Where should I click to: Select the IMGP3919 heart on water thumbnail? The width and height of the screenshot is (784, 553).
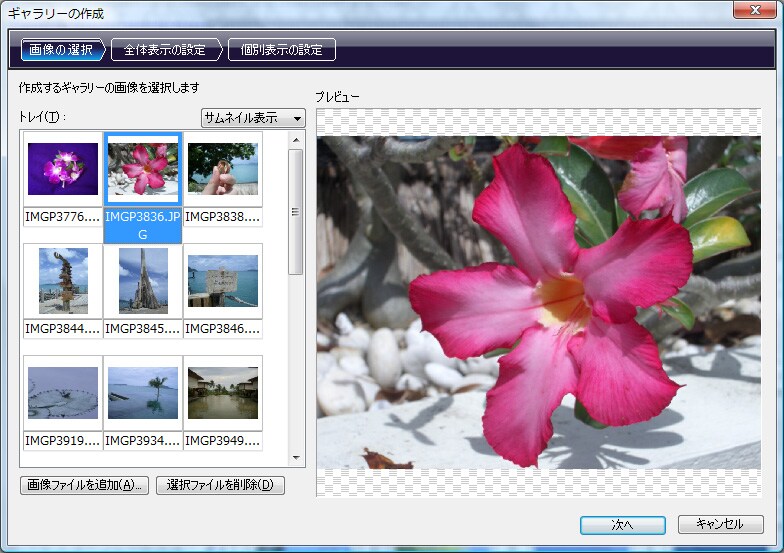(x=63, y=393)
